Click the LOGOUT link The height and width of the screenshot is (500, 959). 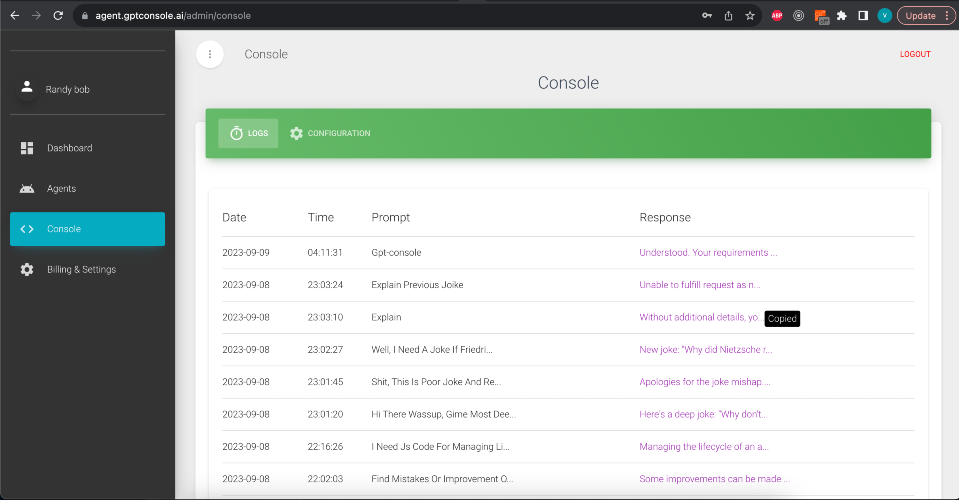click(915, 54)
